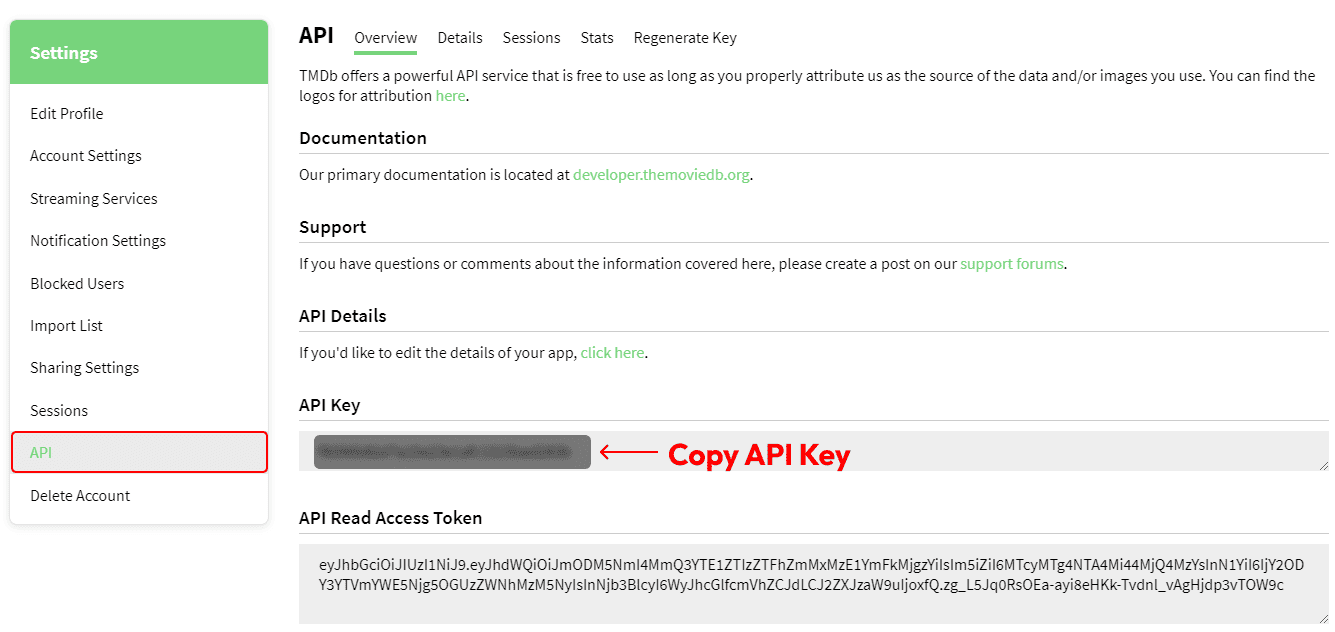Select Import List from sidebar
The height and width of the screenshot is (632, 1335).
point(66,326)
